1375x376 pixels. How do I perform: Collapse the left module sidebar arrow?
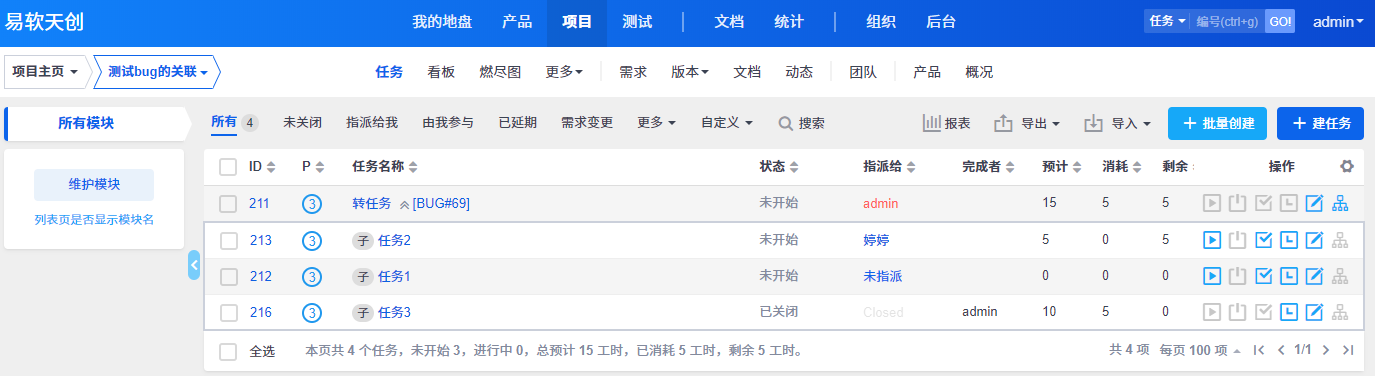click(194, 265)
